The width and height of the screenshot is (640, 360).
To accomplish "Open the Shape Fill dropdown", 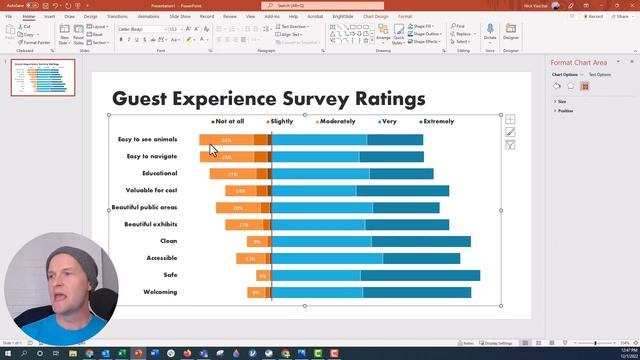I will (x=421, y=26).
